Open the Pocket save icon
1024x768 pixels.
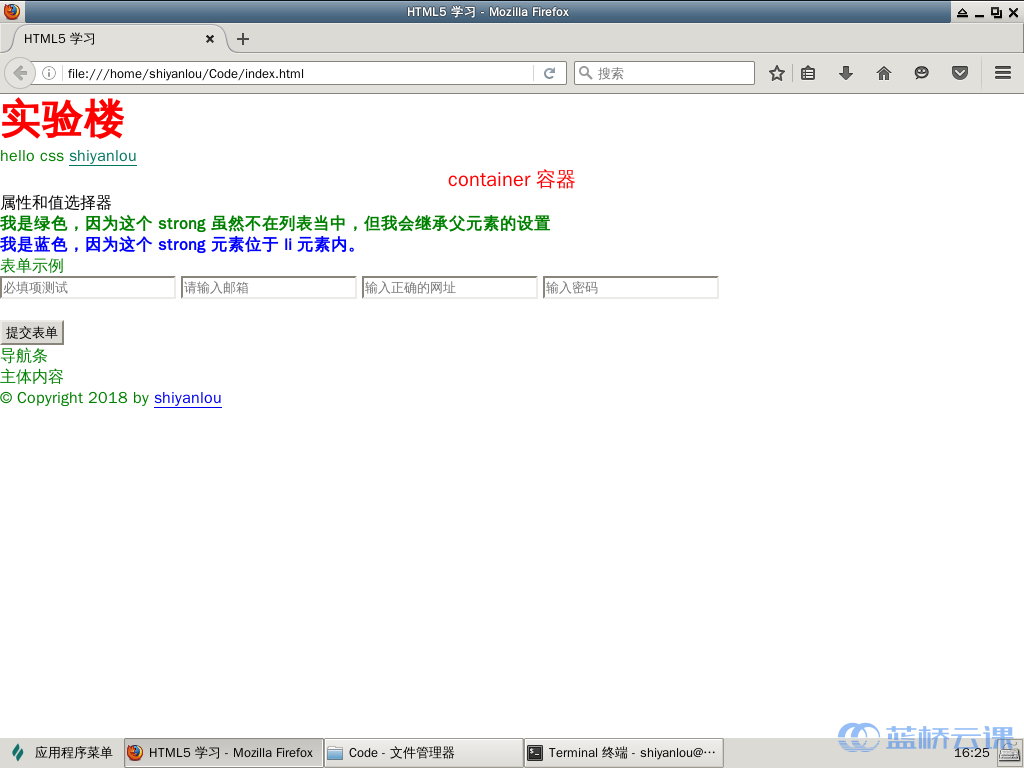click(x=960, y=73)
